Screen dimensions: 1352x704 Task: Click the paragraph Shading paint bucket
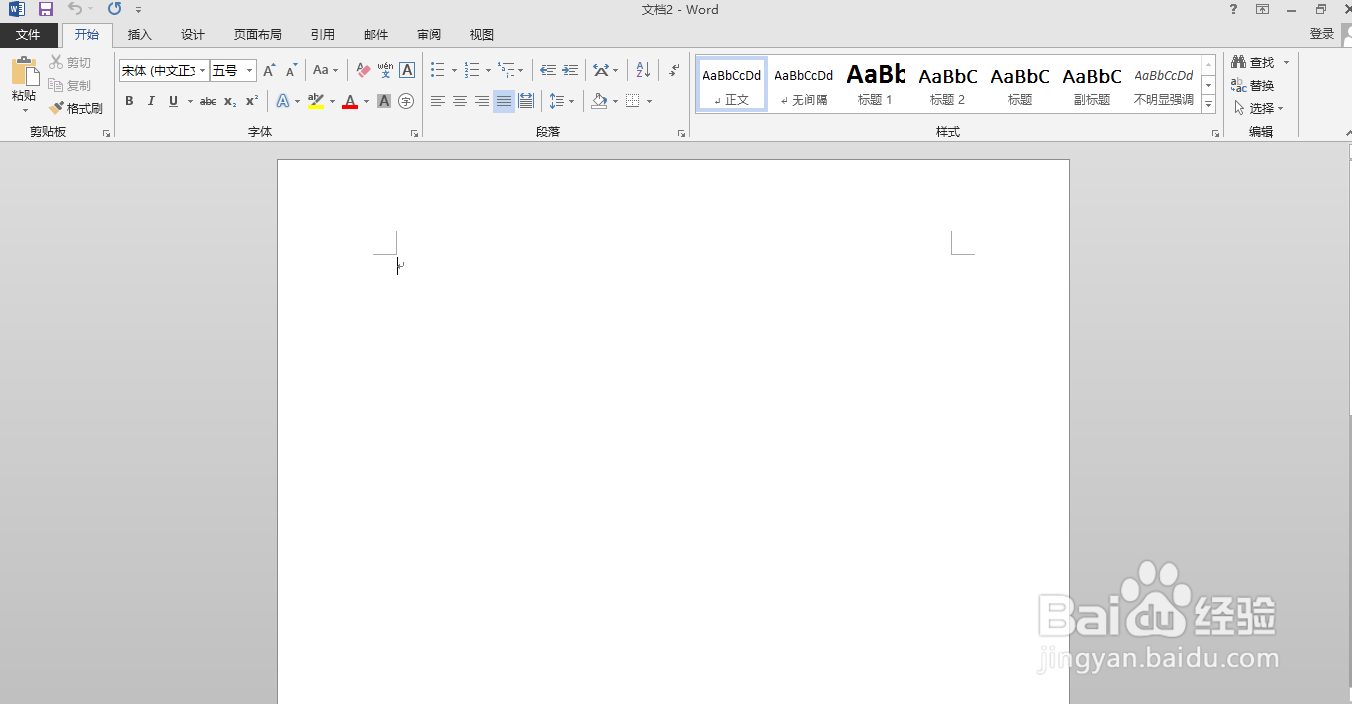(599, 101)
